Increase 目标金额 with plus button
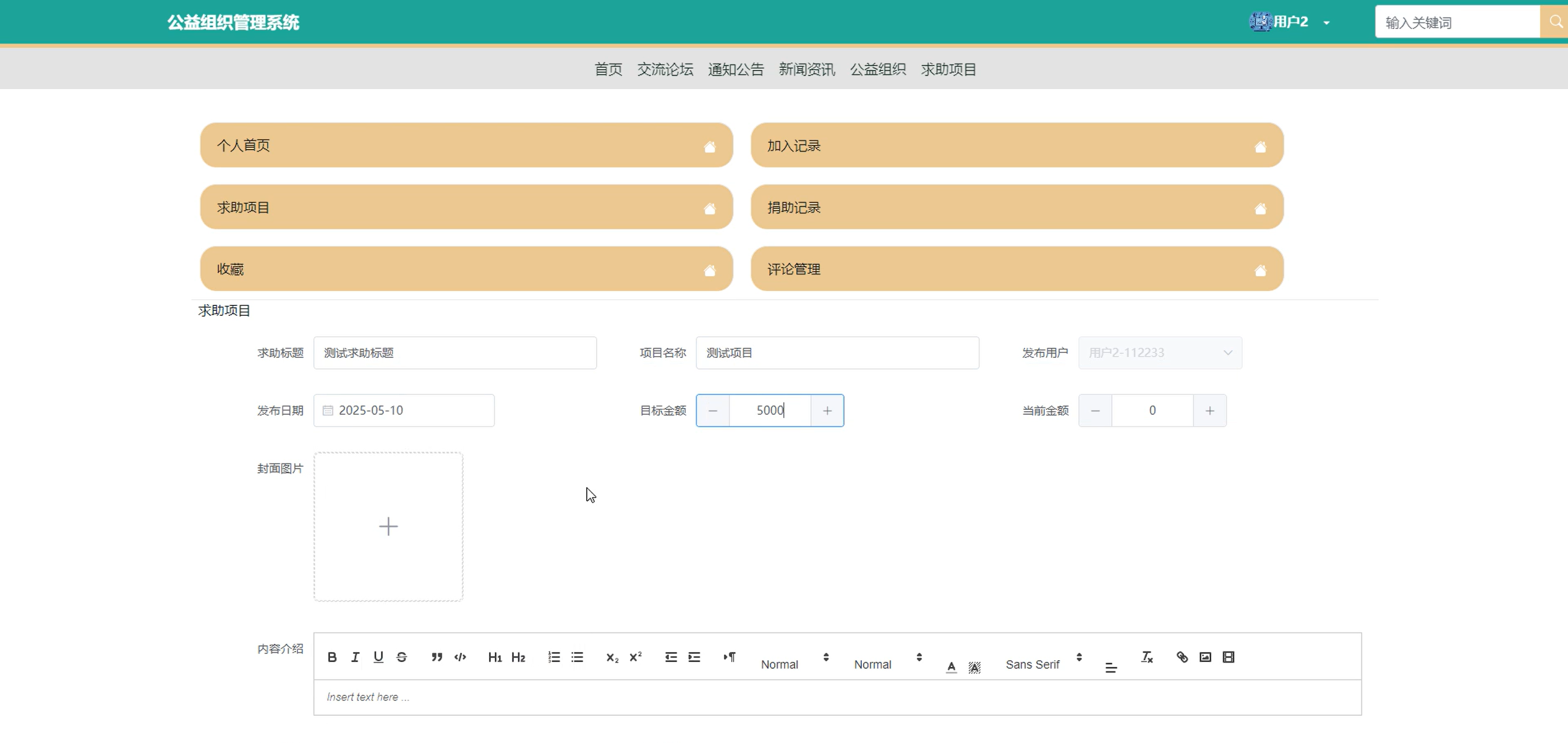Screen dimensions: 1568x743 point(827,410)
